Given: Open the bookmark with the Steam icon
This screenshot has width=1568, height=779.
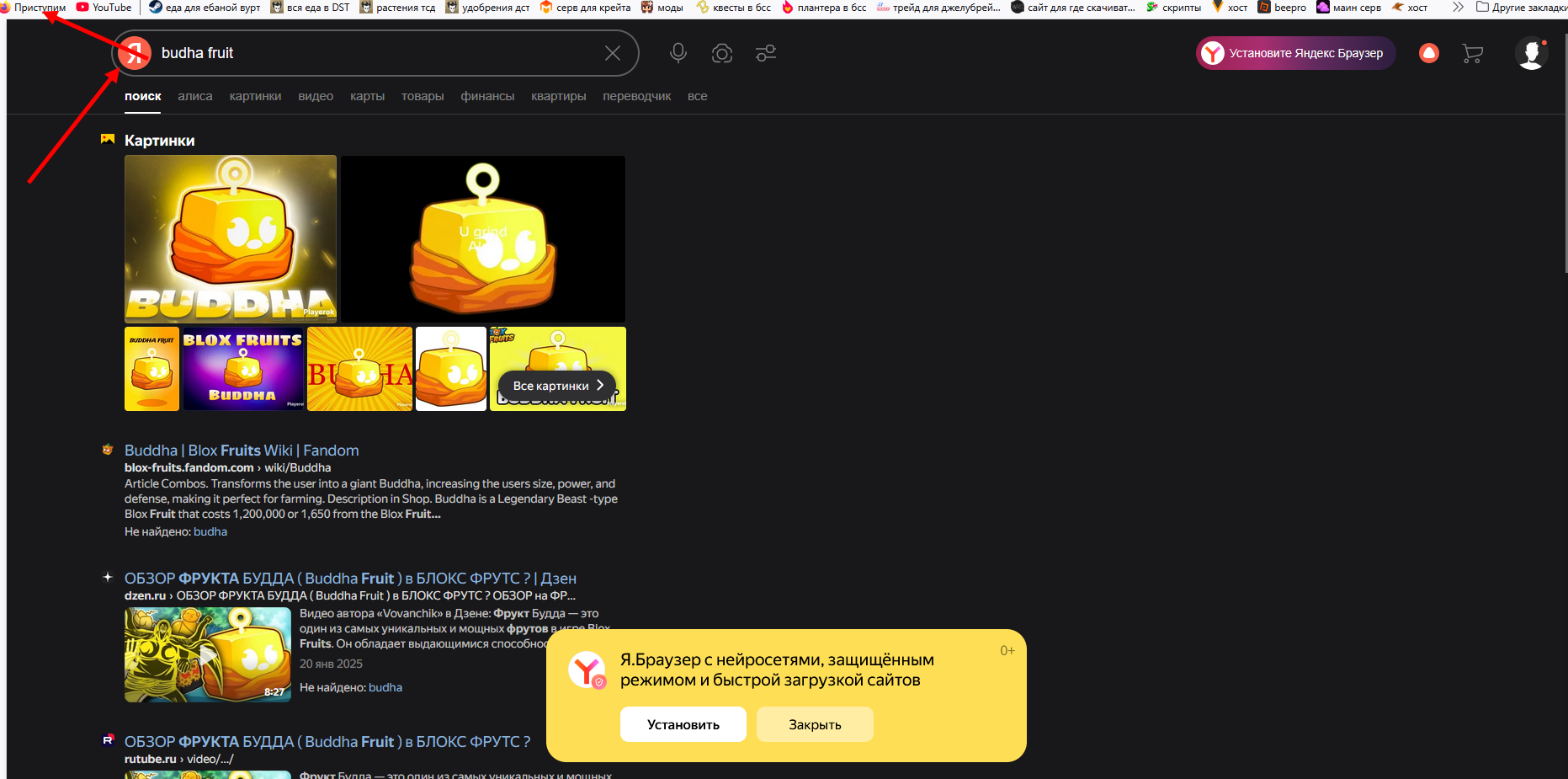Looking at the screenshot, I should point(205,8).
